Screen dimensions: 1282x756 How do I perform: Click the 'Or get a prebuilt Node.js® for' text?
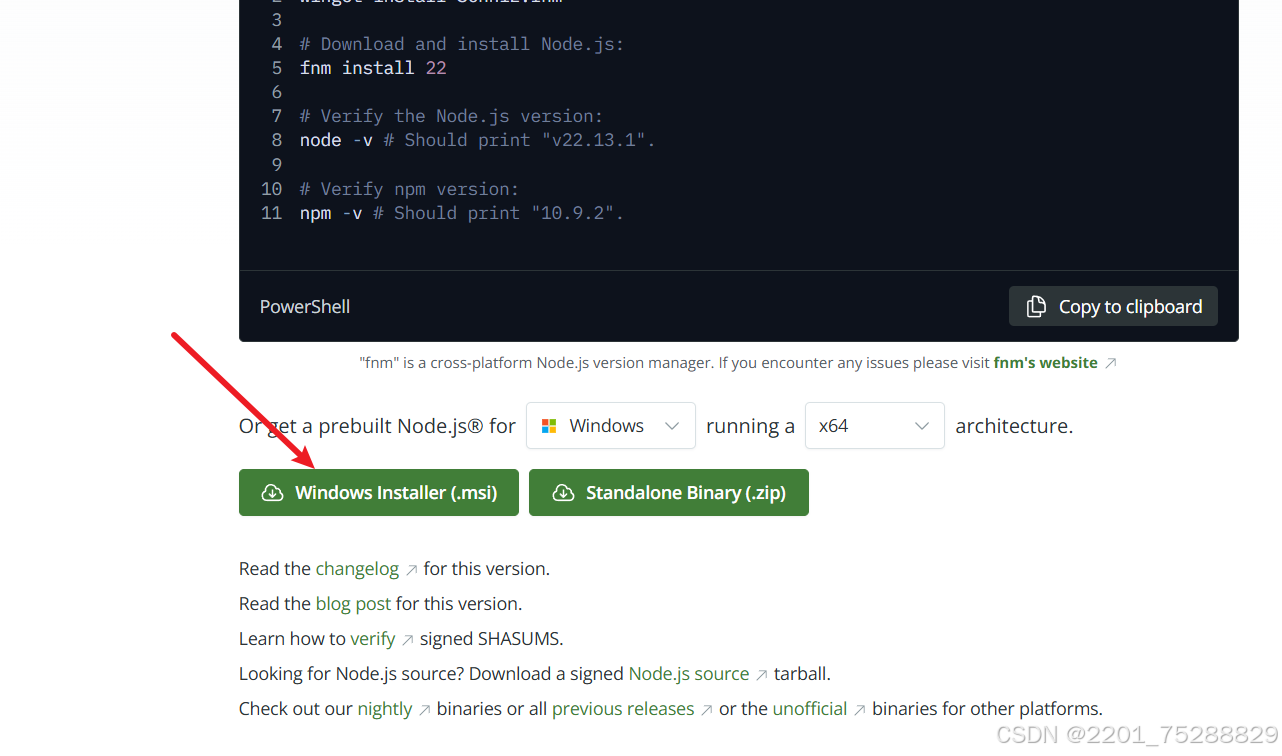pyautogui.click(x=377, y=426)
